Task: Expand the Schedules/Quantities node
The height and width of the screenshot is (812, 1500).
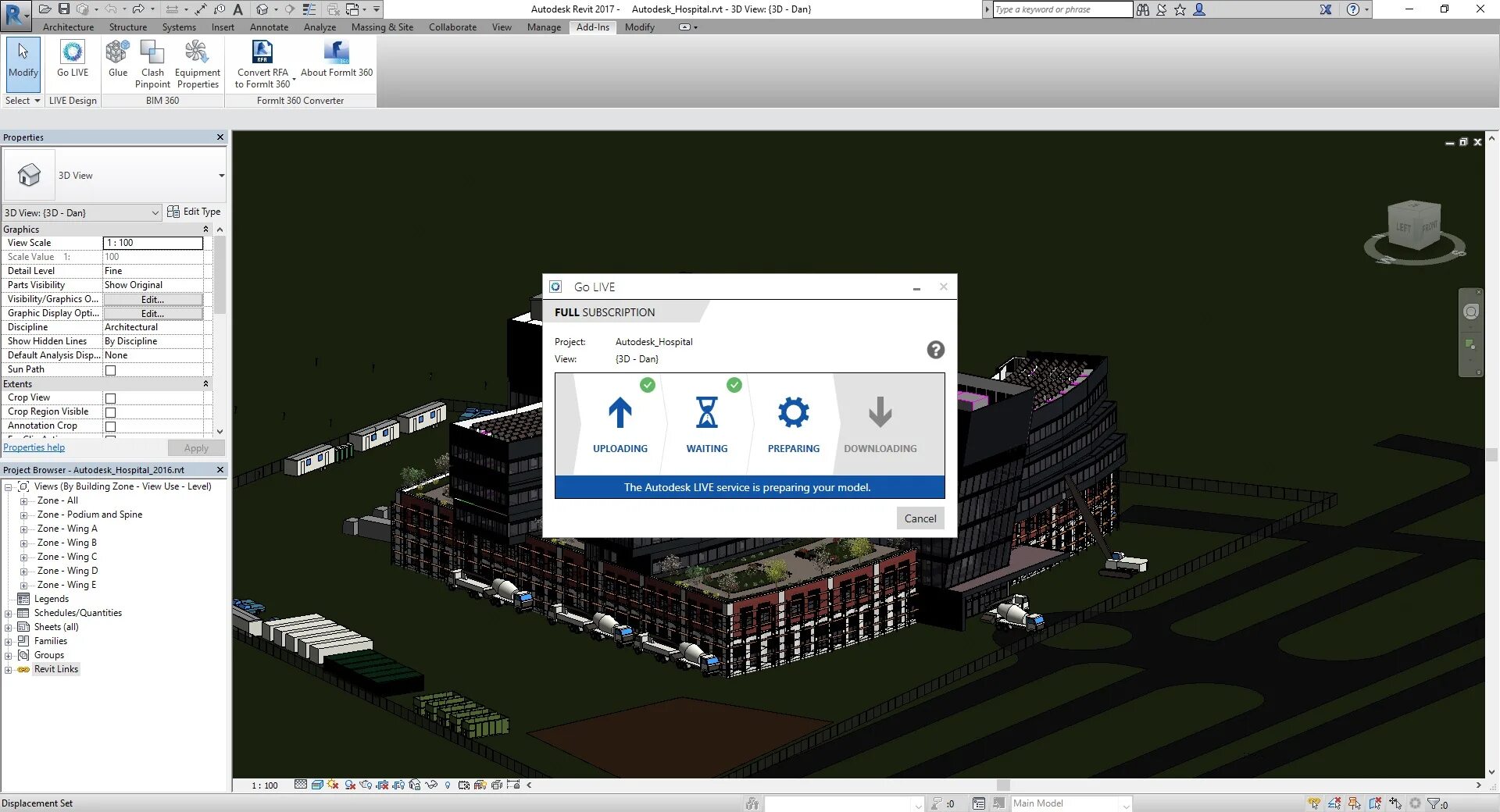Action: pyautogui.click(x=9, y=614)
